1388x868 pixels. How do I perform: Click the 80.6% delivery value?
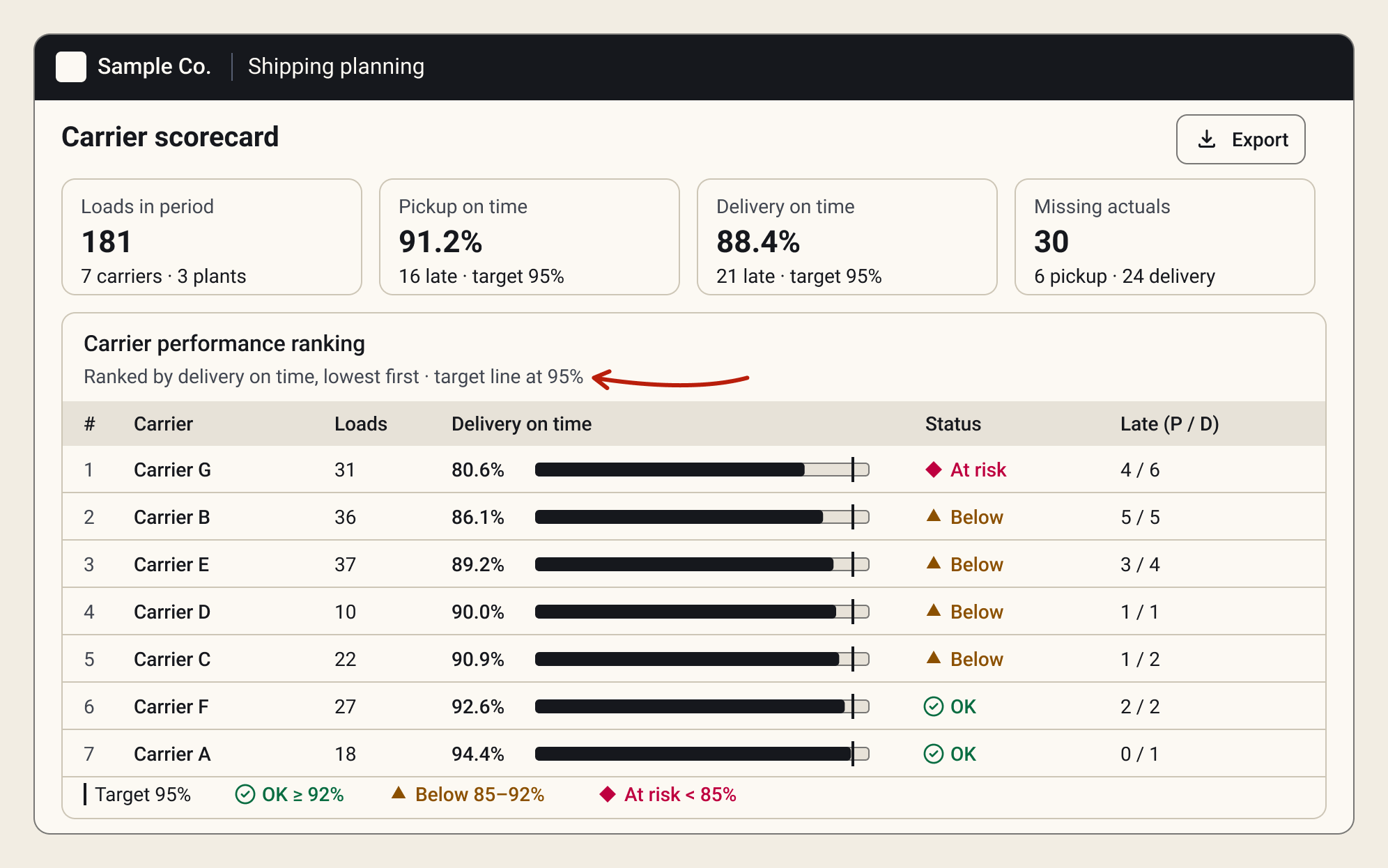(477, 470)
